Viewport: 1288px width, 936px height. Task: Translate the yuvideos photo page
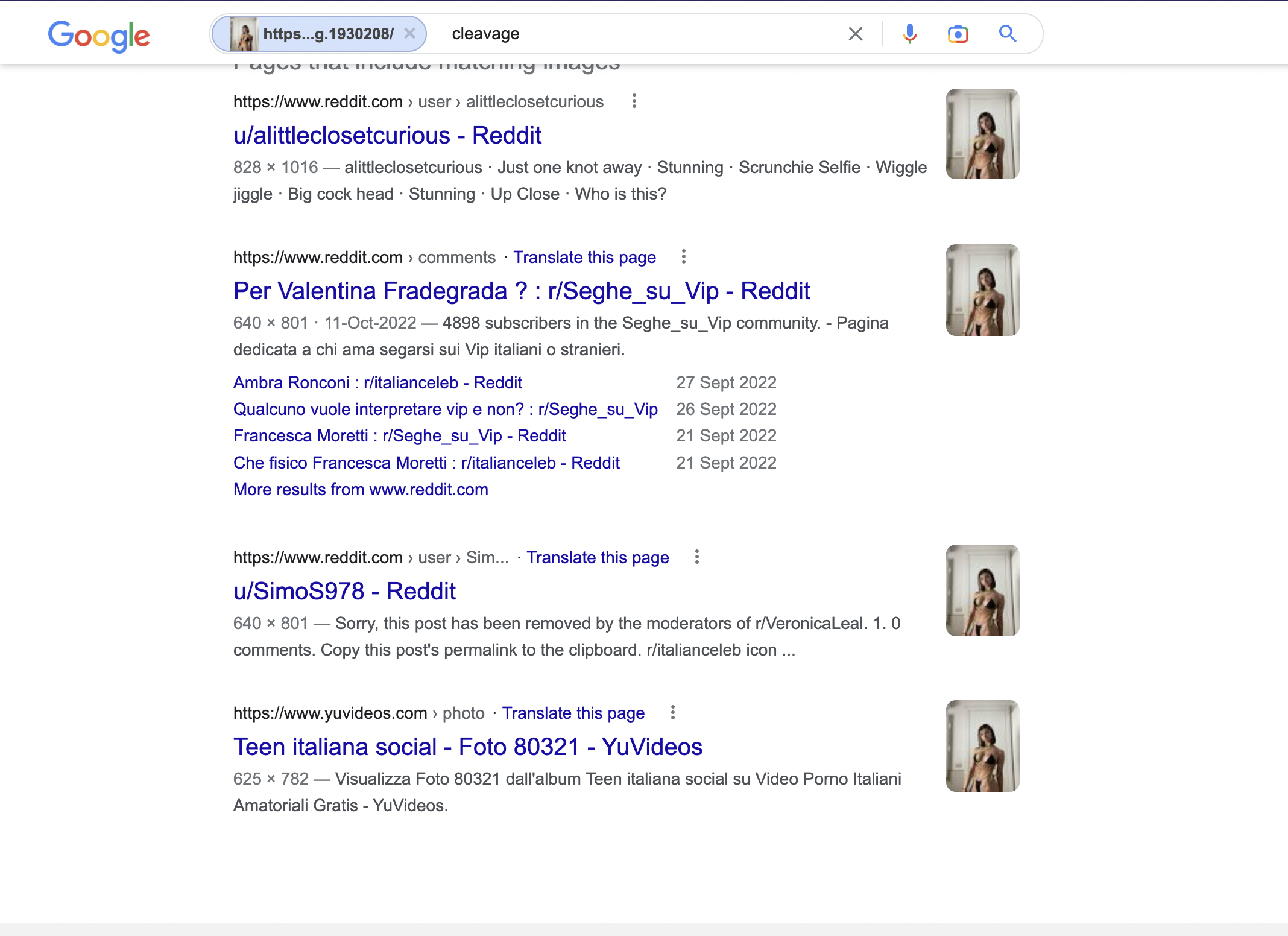coord(573,713)
